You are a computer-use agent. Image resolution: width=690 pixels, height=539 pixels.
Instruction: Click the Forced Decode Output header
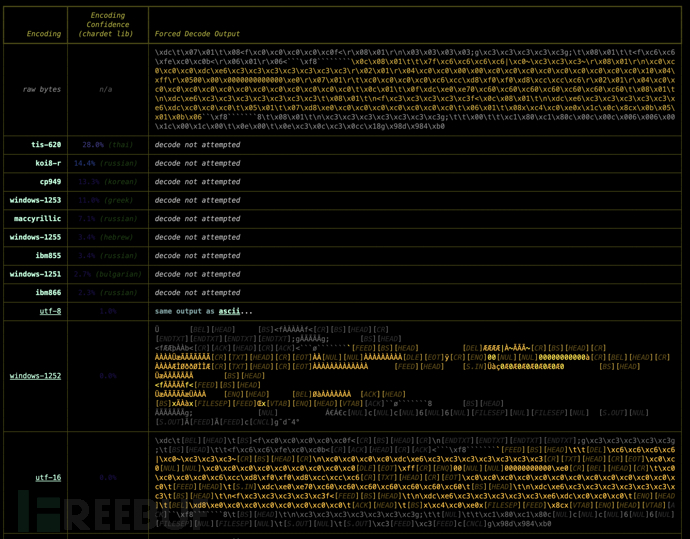198,33
